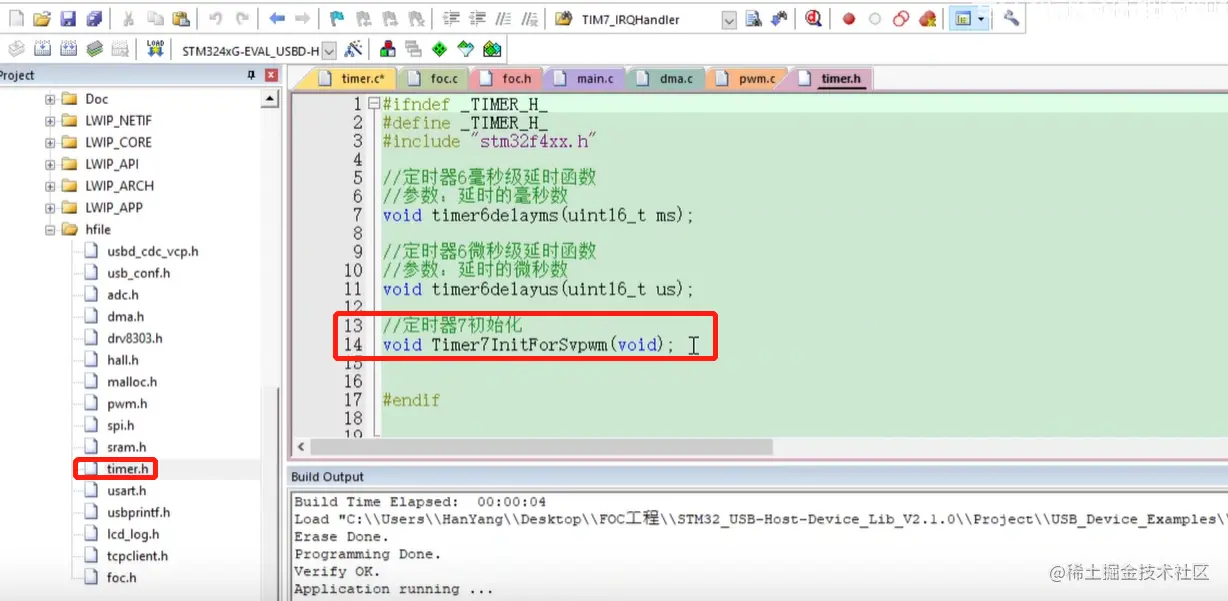Indent selected lines icon
Viewport: 1228px width, 601px height.
(451, 18)
